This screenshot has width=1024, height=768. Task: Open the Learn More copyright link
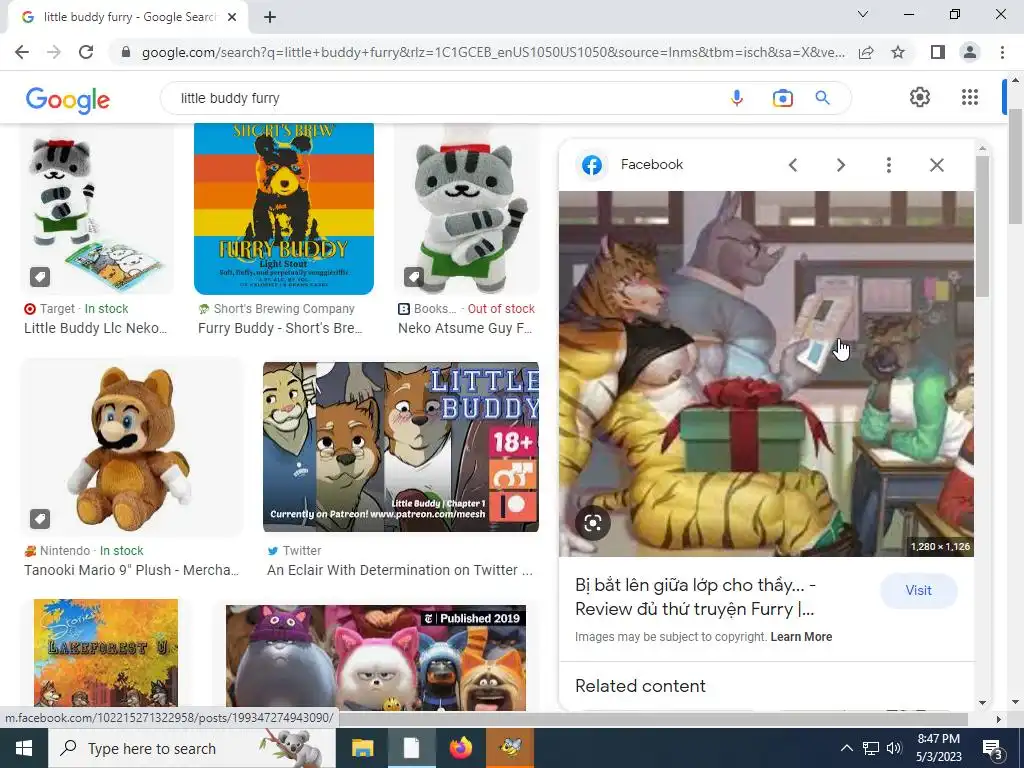coord(801,637)
